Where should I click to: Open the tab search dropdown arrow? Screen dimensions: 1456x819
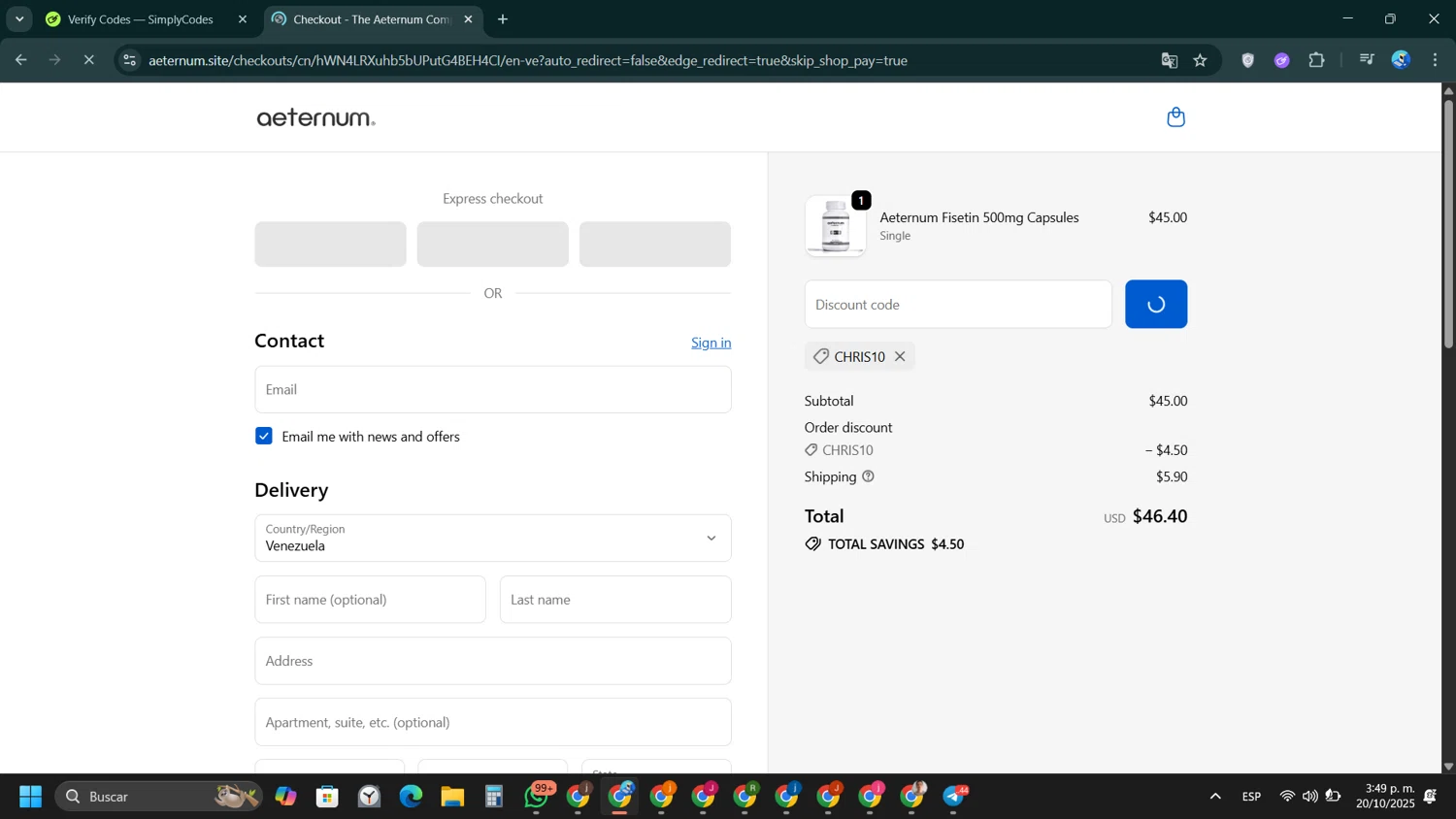click(19, 19)
